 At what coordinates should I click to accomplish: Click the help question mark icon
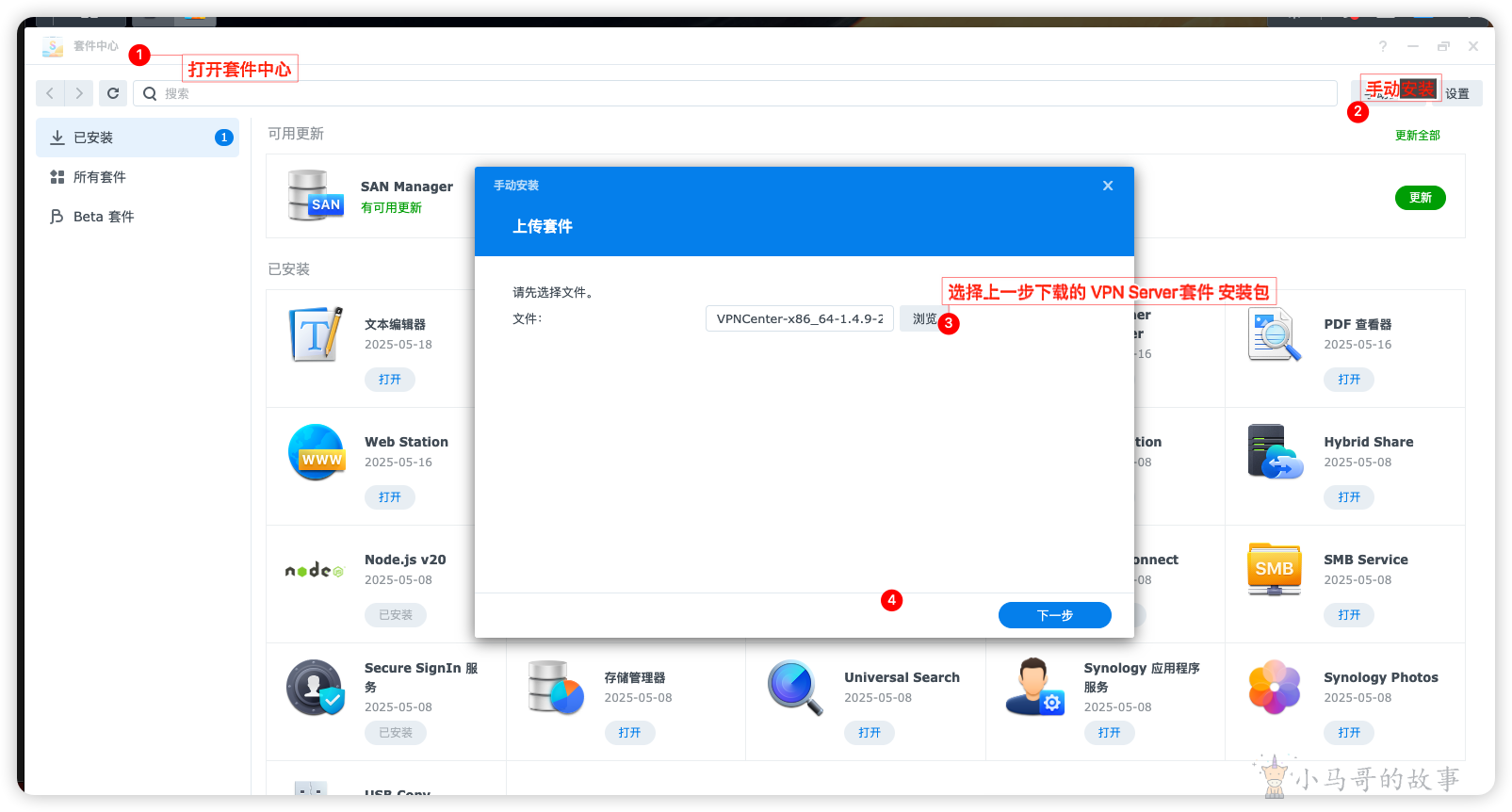(x=1383, y=46)
